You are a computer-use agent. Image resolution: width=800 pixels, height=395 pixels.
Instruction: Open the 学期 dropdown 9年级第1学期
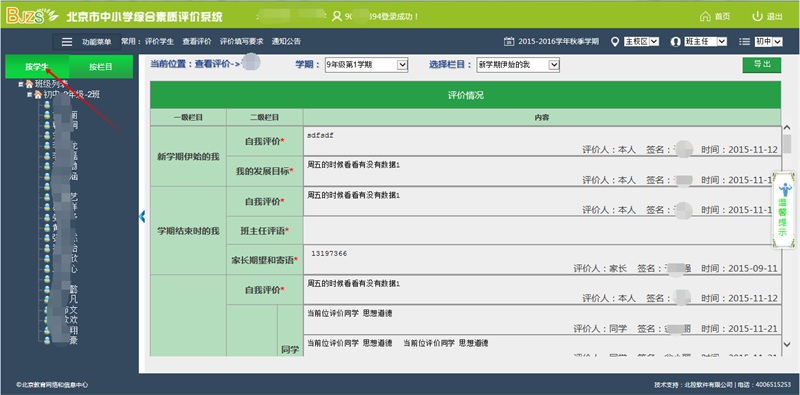(x=366, y=65)
